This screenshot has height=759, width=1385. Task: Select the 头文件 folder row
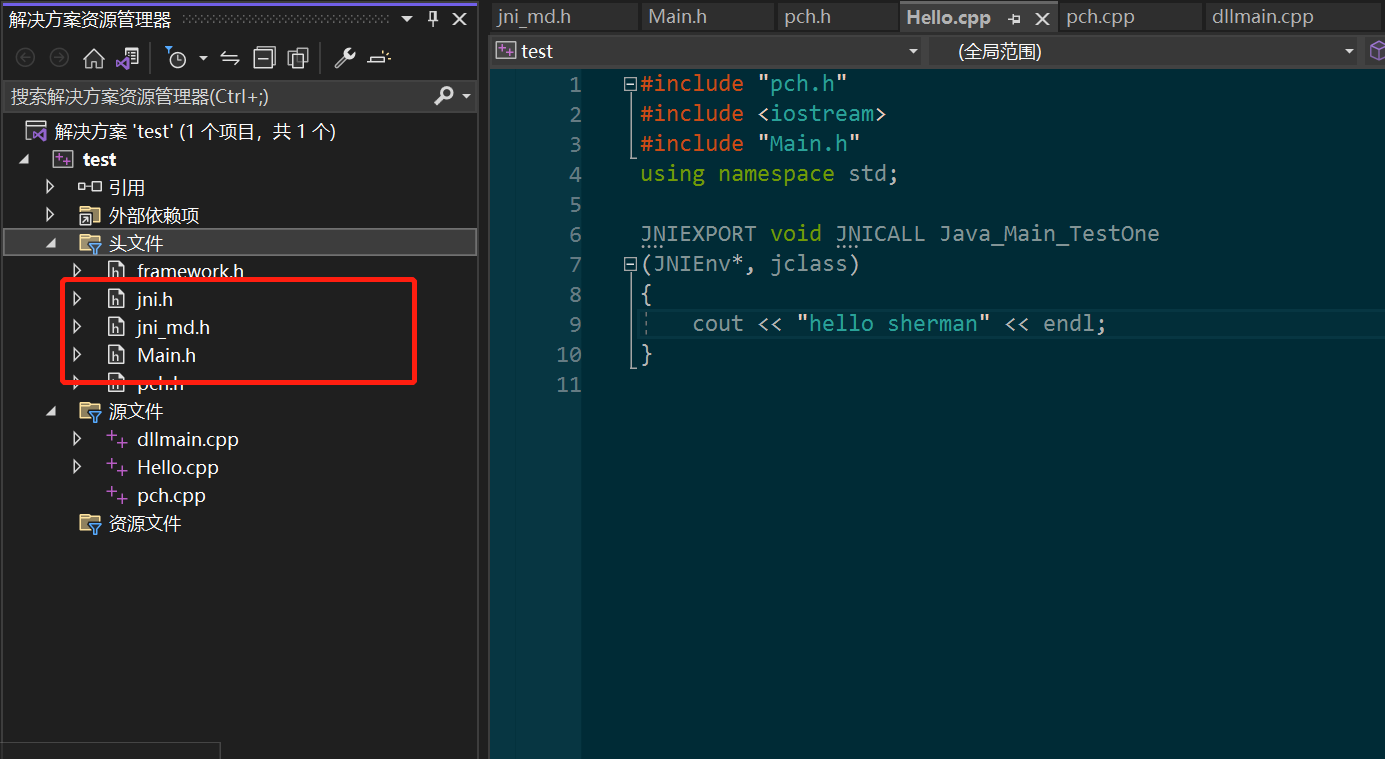240,242
